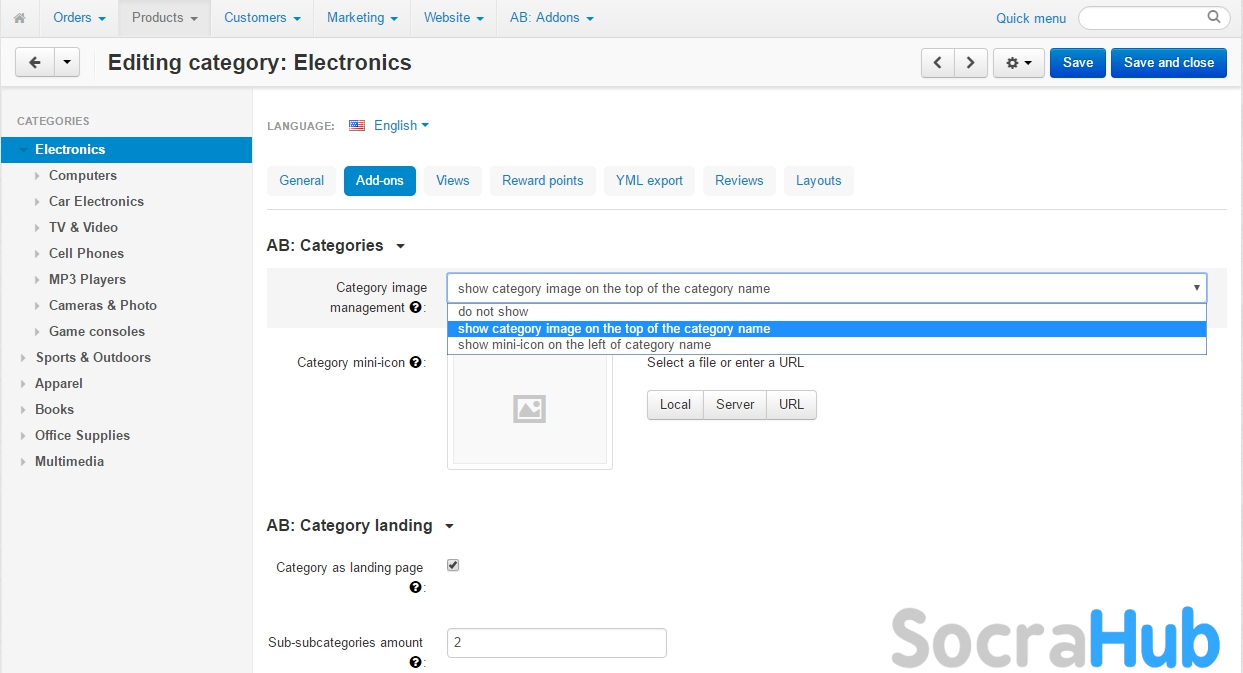Expand the Computers subcategory in tree
Screen dimensions: 1243x673
pyautogui.click(x=37, y=176)
